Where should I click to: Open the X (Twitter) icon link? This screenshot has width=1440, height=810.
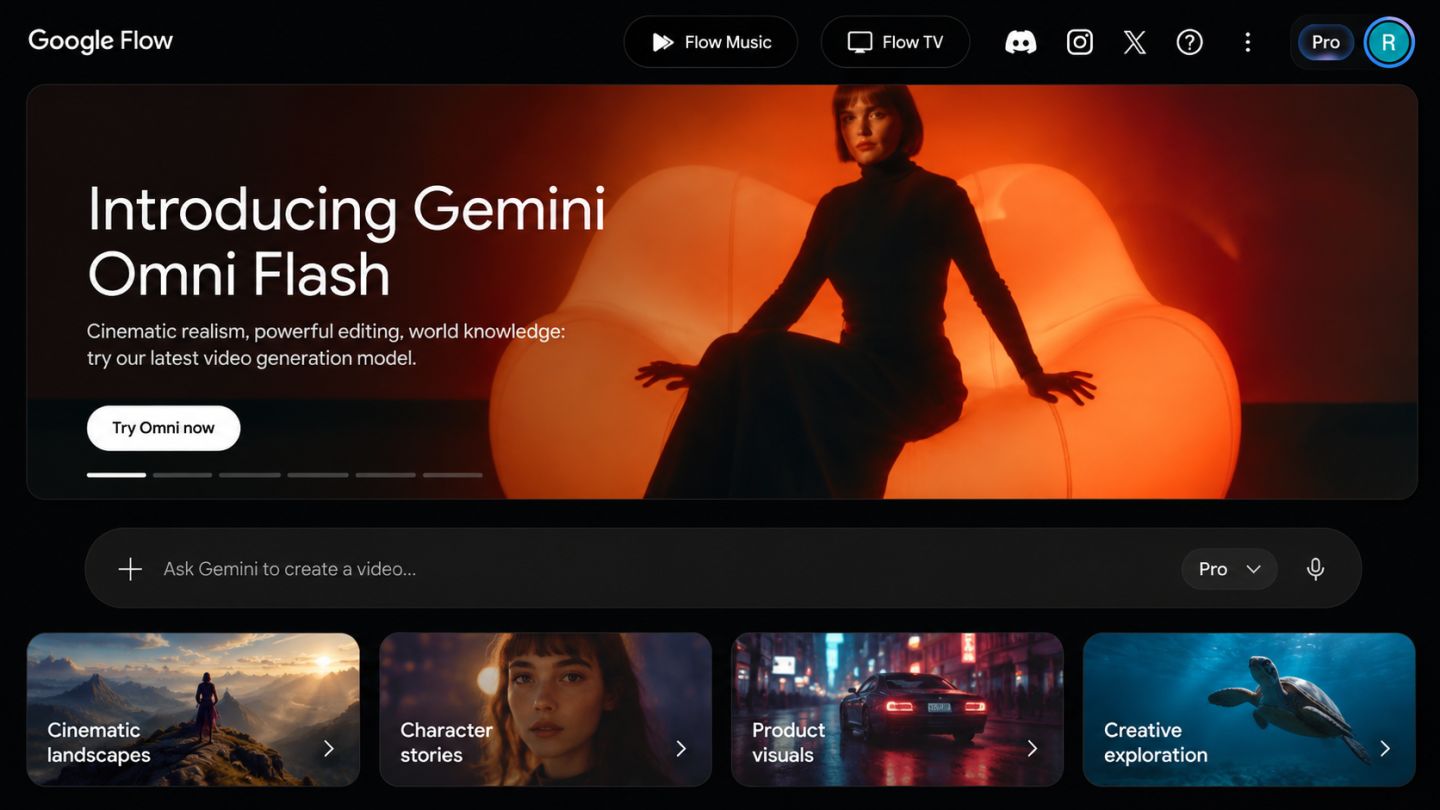[x=1134, y=42]
